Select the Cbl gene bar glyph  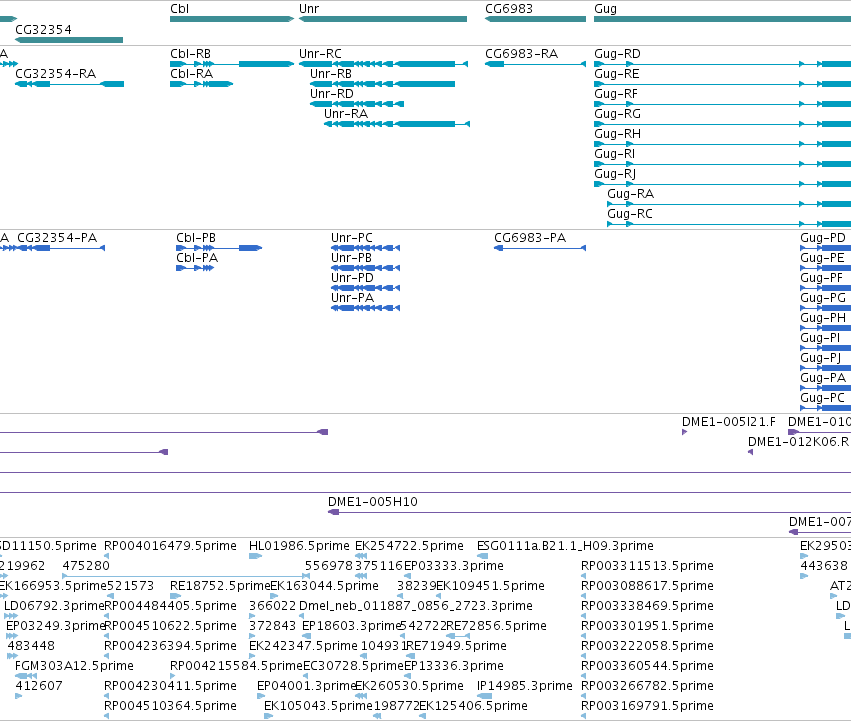(x=232, y=19)
